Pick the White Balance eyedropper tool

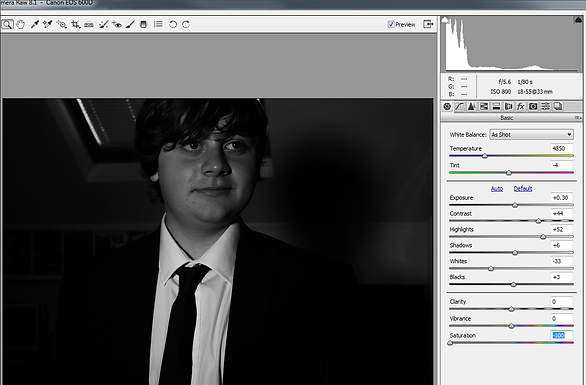click(35, 24)
